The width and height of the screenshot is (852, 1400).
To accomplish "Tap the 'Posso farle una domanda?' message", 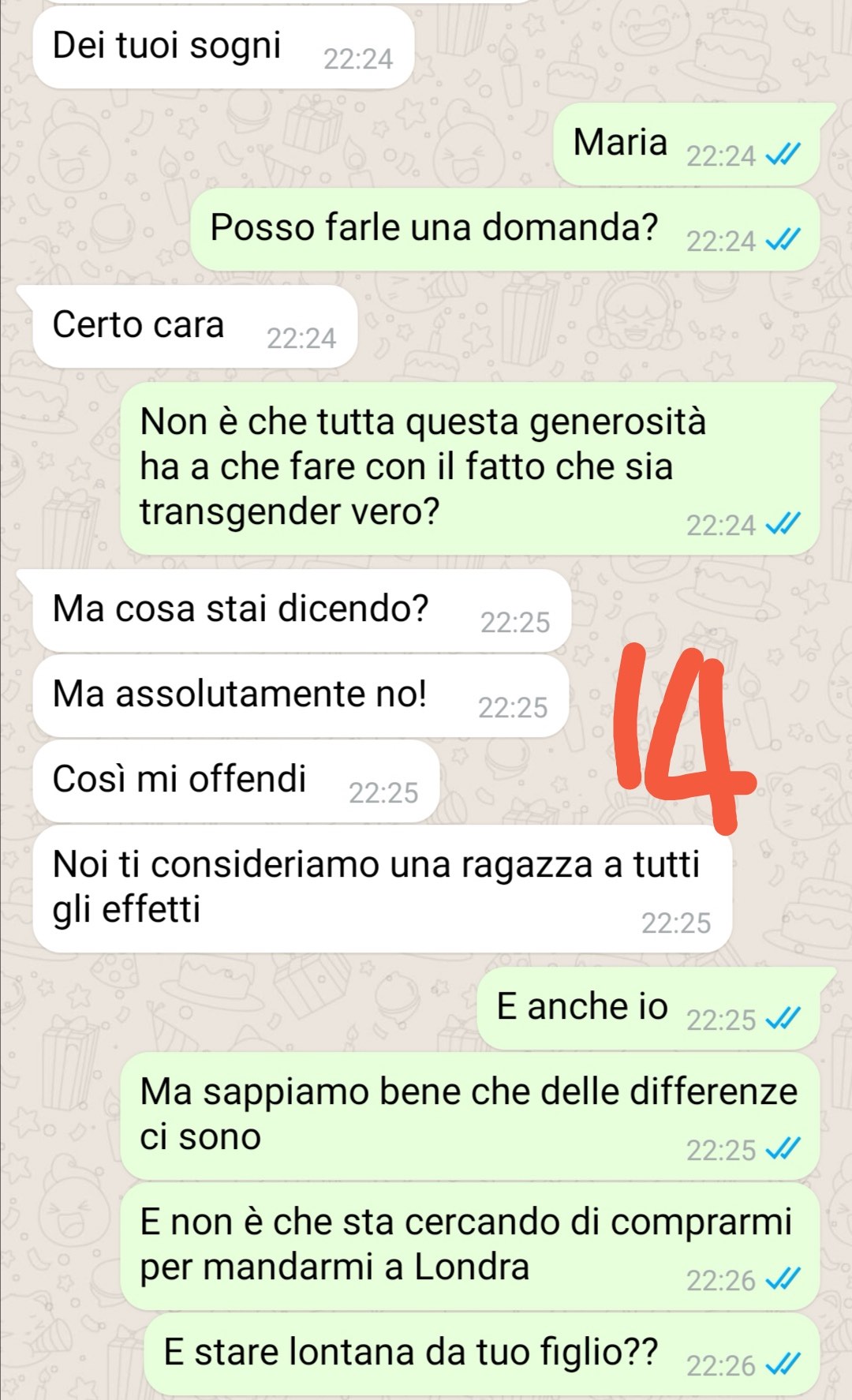I will [505, 230].
